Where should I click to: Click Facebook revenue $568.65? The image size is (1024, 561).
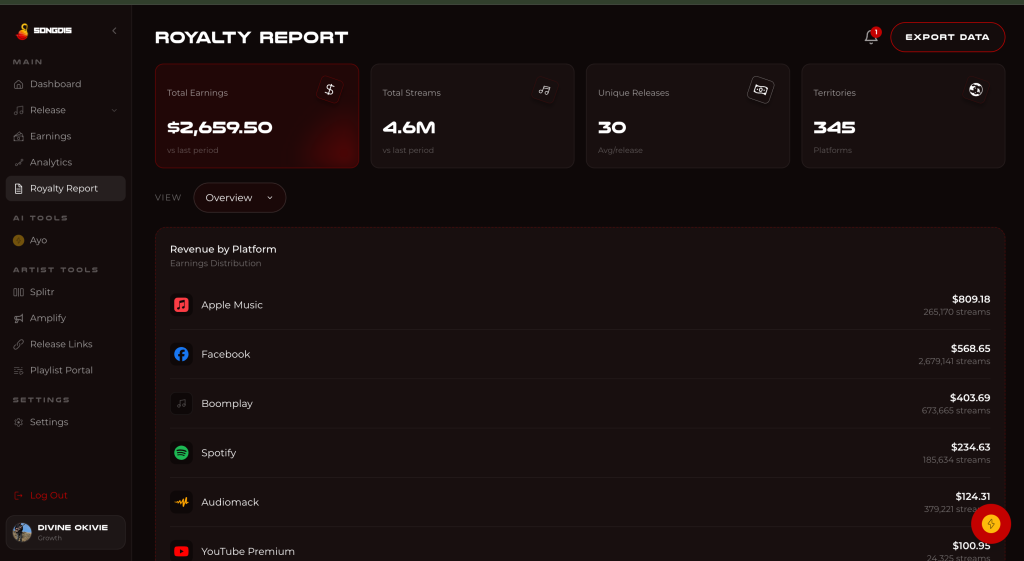click(970, 349)
